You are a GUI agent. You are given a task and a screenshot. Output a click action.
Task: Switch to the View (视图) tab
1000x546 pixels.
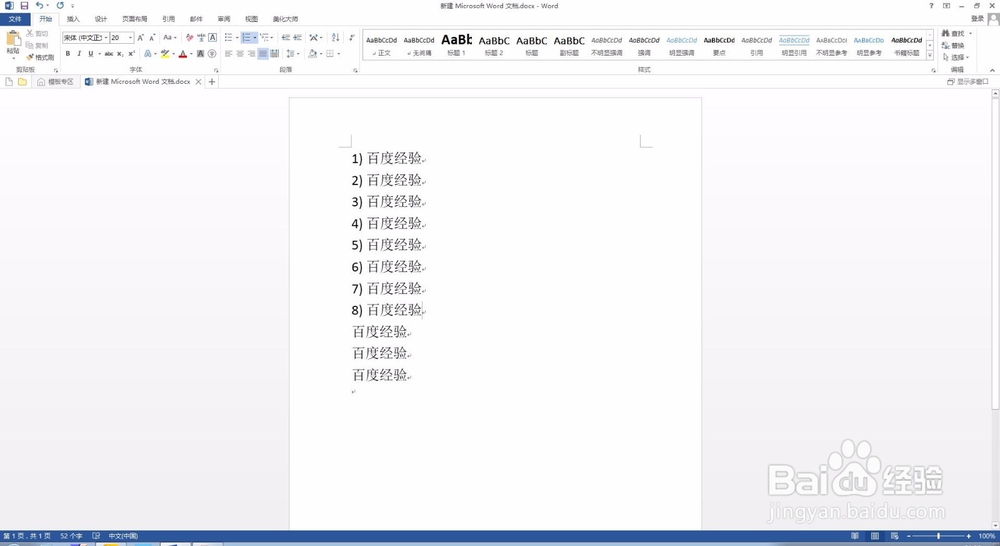[x=252, y=19]
